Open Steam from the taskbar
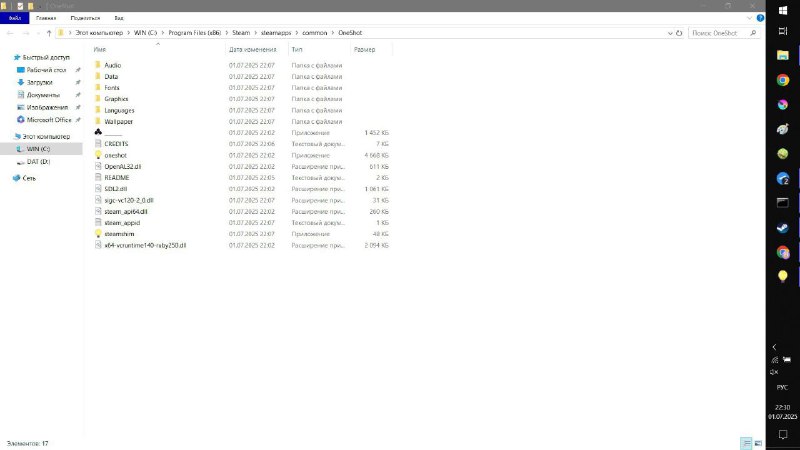This screenshot has height=450, width=800. click(783, 228)
